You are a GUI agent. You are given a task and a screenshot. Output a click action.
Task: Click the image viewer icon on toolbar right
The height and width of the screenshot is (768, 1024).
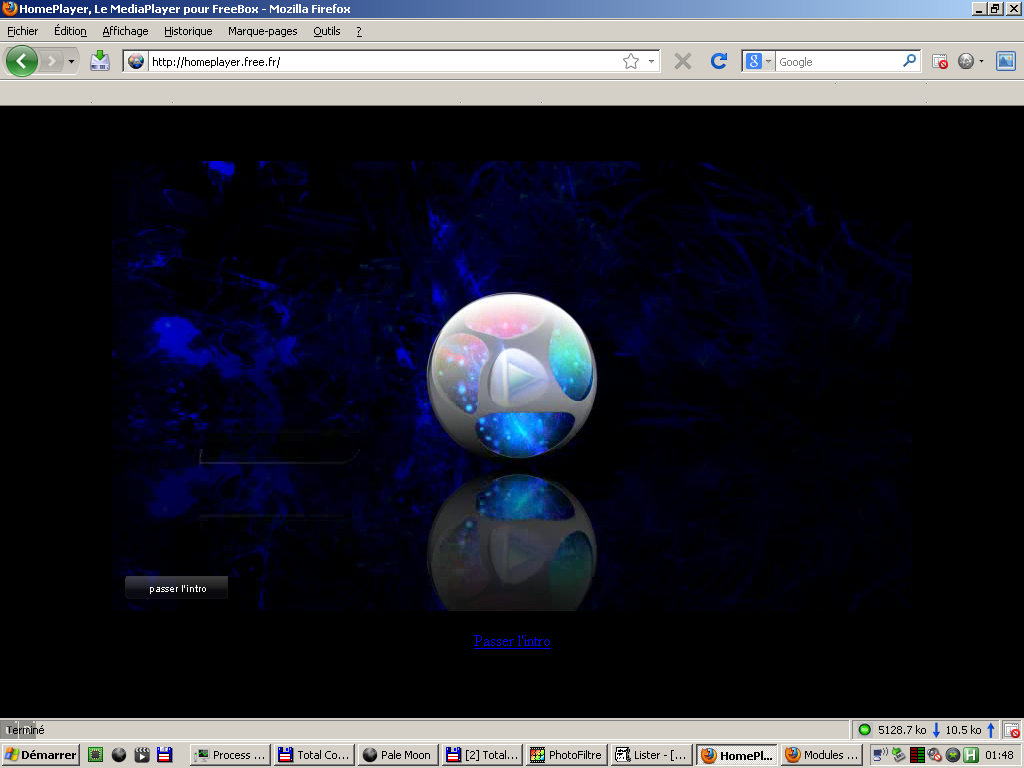click(x=1006, y=61)
